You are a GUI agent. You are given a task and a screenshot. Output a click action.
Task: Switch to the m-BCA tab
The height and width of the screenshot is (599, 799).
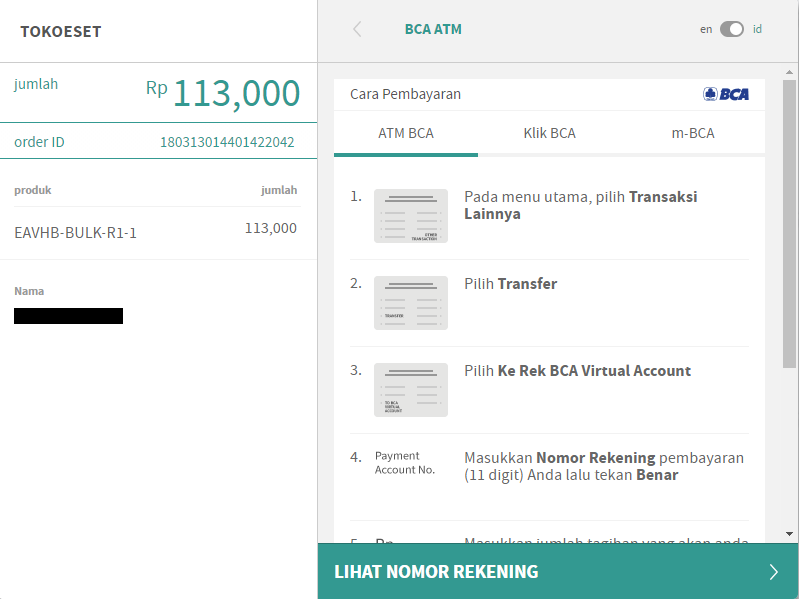pyautogui.click(x=693, y=133)
